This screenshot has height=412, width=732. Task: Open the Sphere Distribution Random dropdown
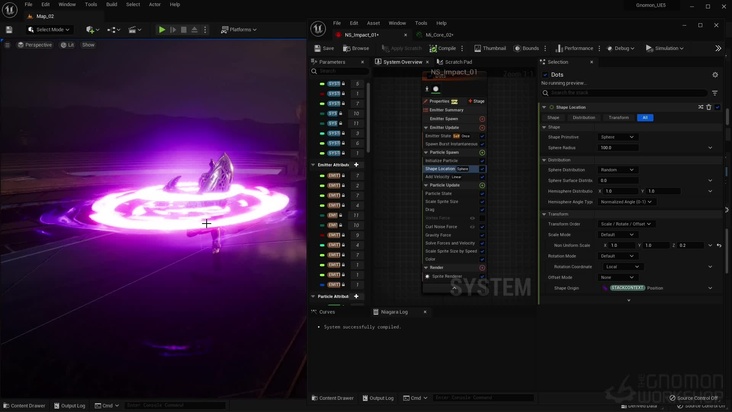tap(617, 170)
